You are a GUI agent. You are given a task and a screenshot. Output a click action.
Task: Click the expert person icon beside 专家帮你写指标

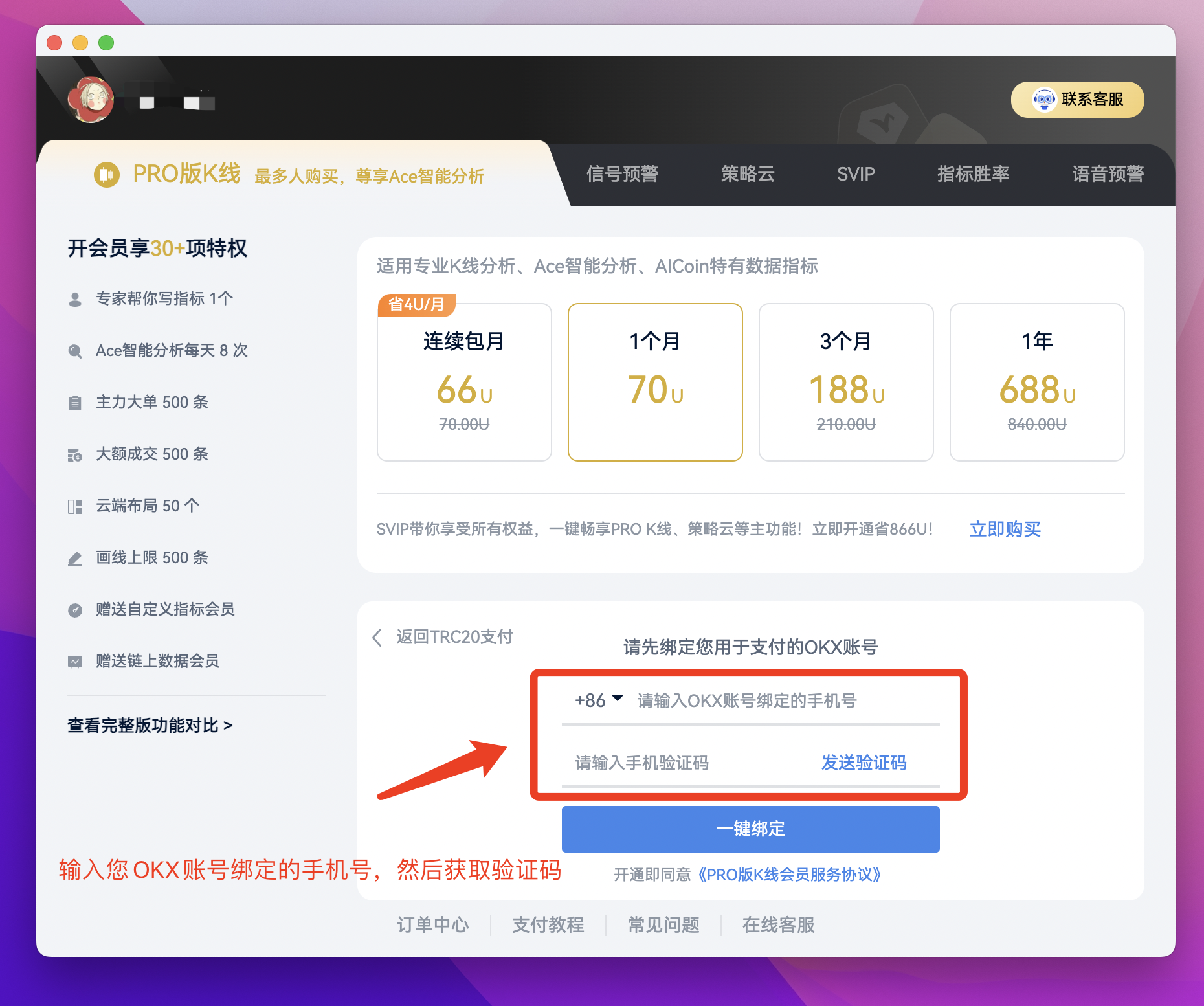[x=75, y=299]
